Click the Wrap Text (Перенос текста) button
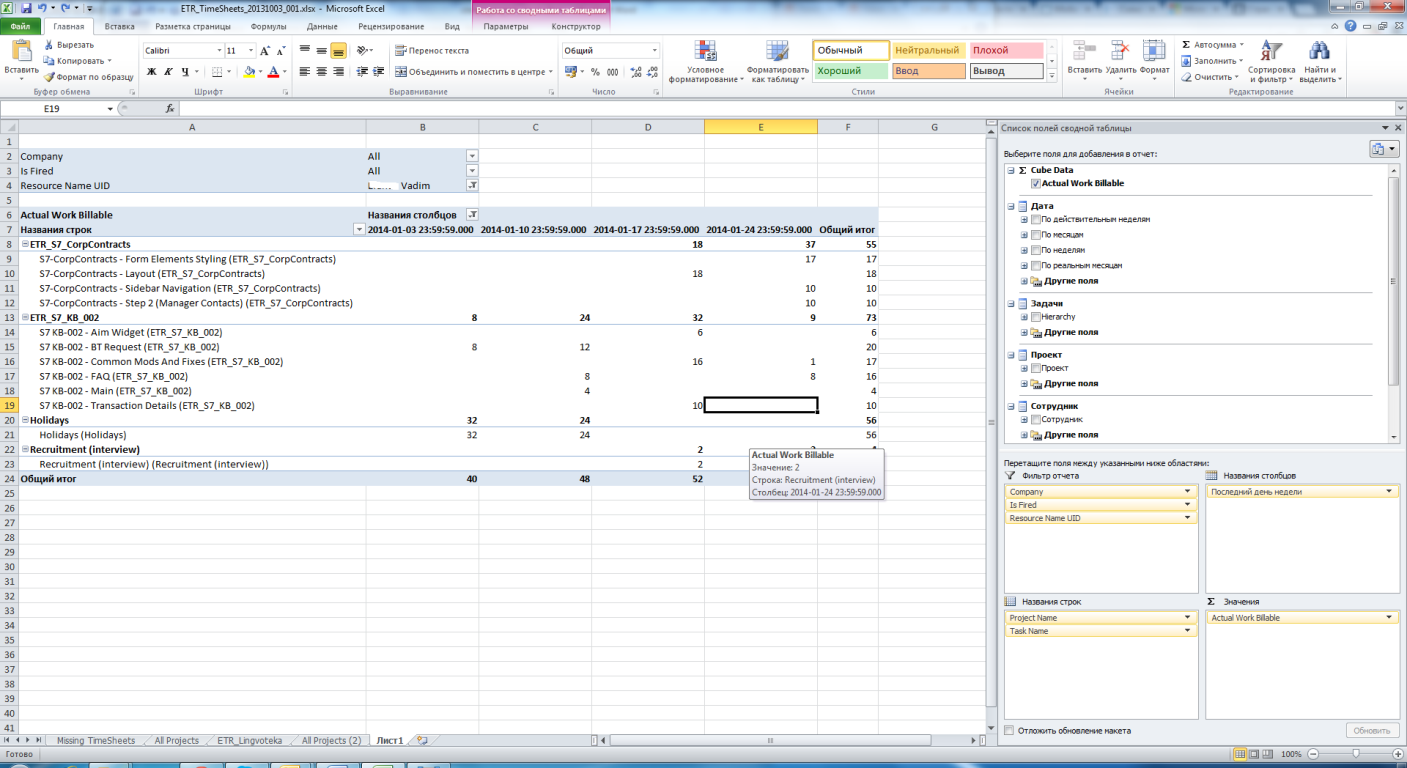Viewport: 1407px width, 768px height. point(431,50)
